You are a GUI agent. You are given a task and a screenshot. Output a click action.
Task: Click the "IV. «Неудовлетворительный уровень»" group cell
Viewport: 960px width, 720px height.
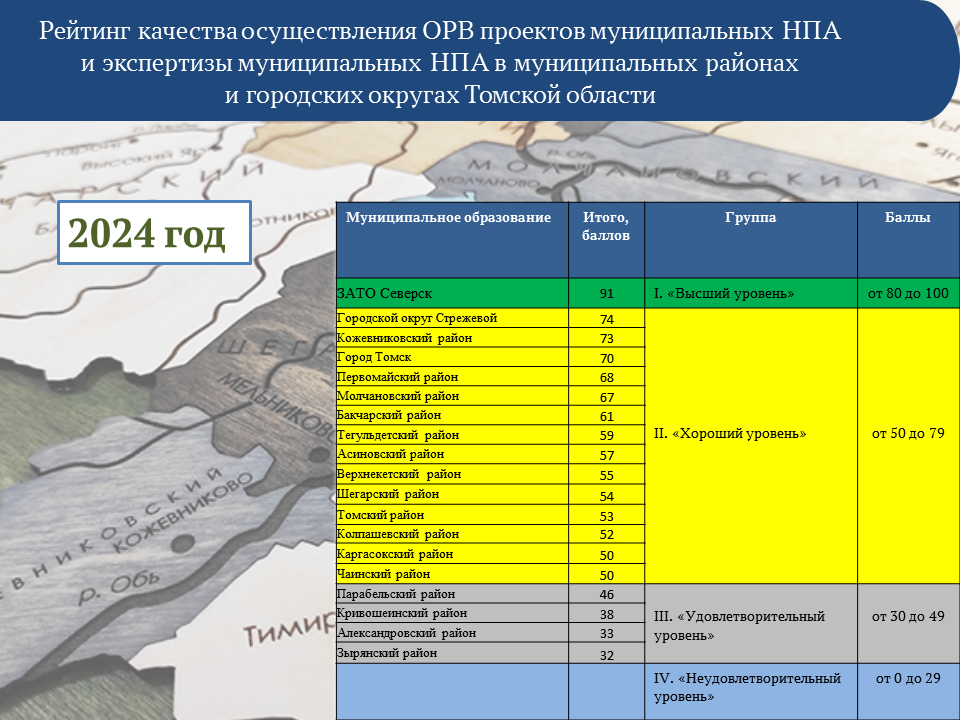(751, 691)
